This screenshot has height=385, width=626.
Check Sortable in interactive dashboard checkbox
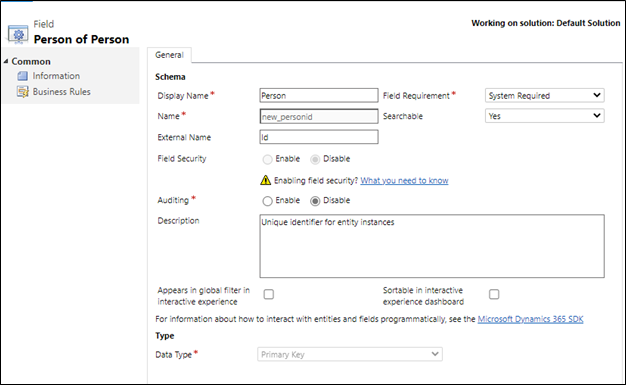pyautogui.click(x=494, y=294)
